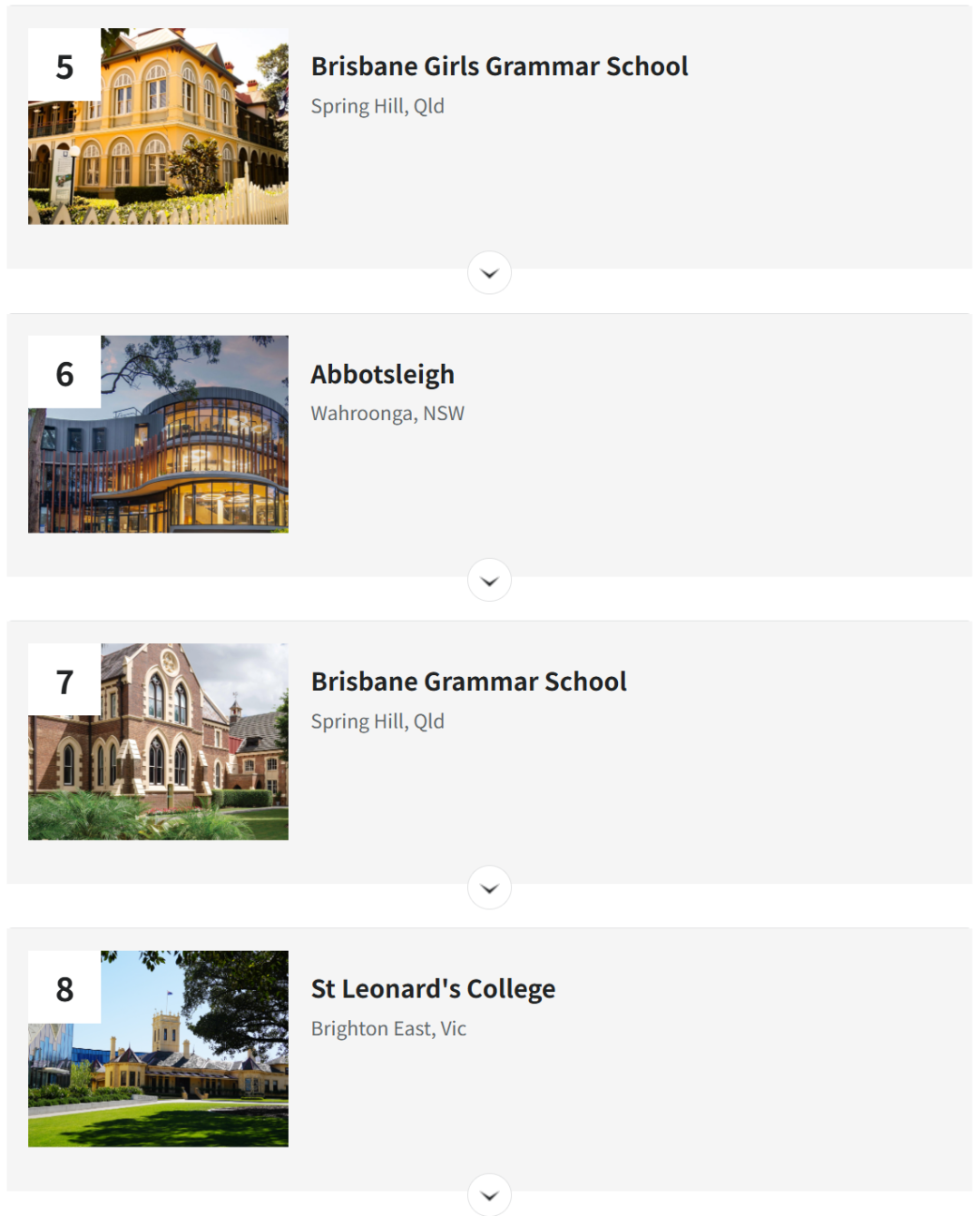Viewport: 980px width, 1216px height.
Task: Select the rank 8 number badge
Action: (64, 988)
